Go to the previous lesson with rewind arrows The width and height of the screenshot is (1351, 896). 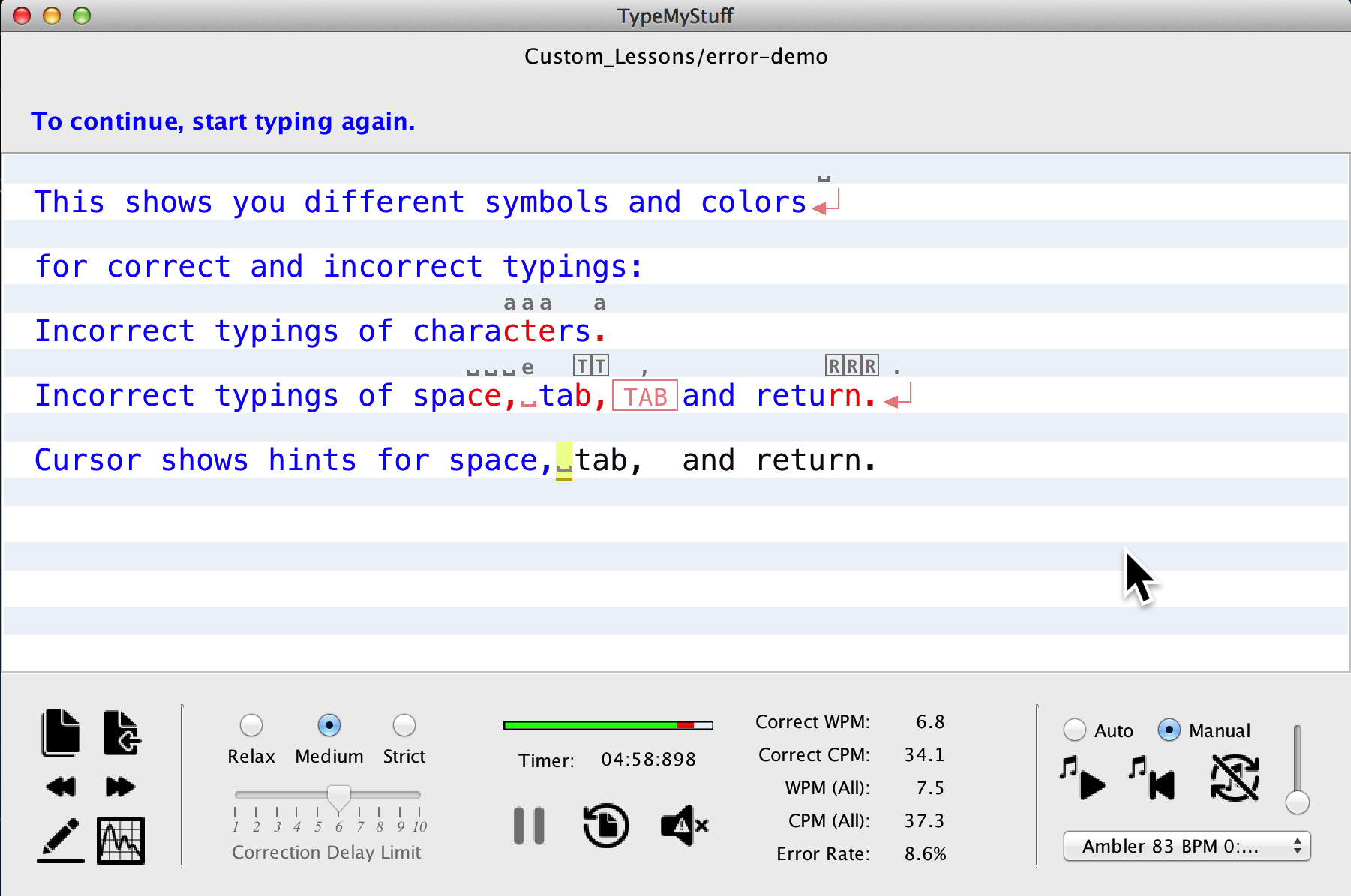(x=61, y=787)
